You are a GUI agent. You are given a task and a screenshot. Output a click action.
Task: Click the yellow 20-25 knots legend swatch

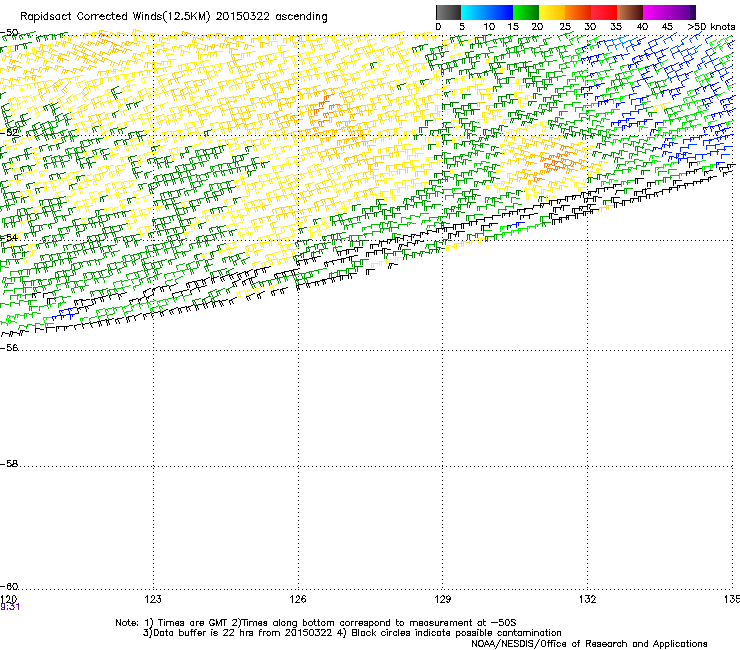click(x=552, y=12)
